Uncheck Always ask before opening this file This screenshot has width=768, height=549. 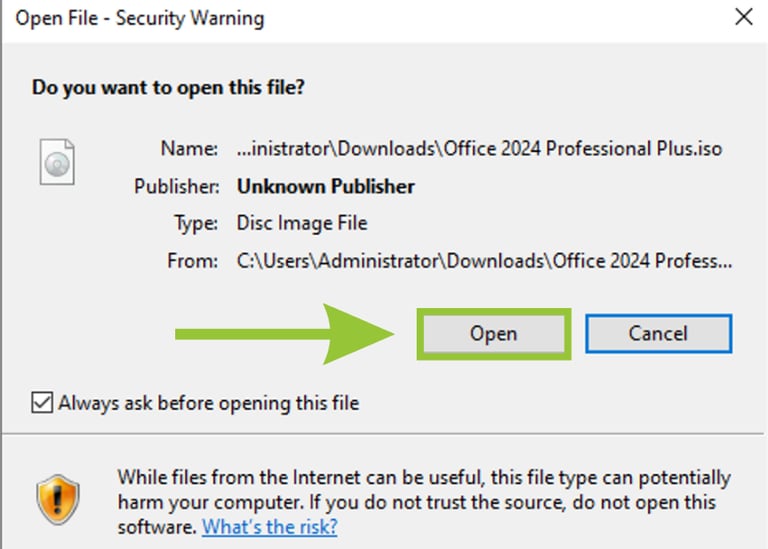pyautogui.click(x=42, y=403)
